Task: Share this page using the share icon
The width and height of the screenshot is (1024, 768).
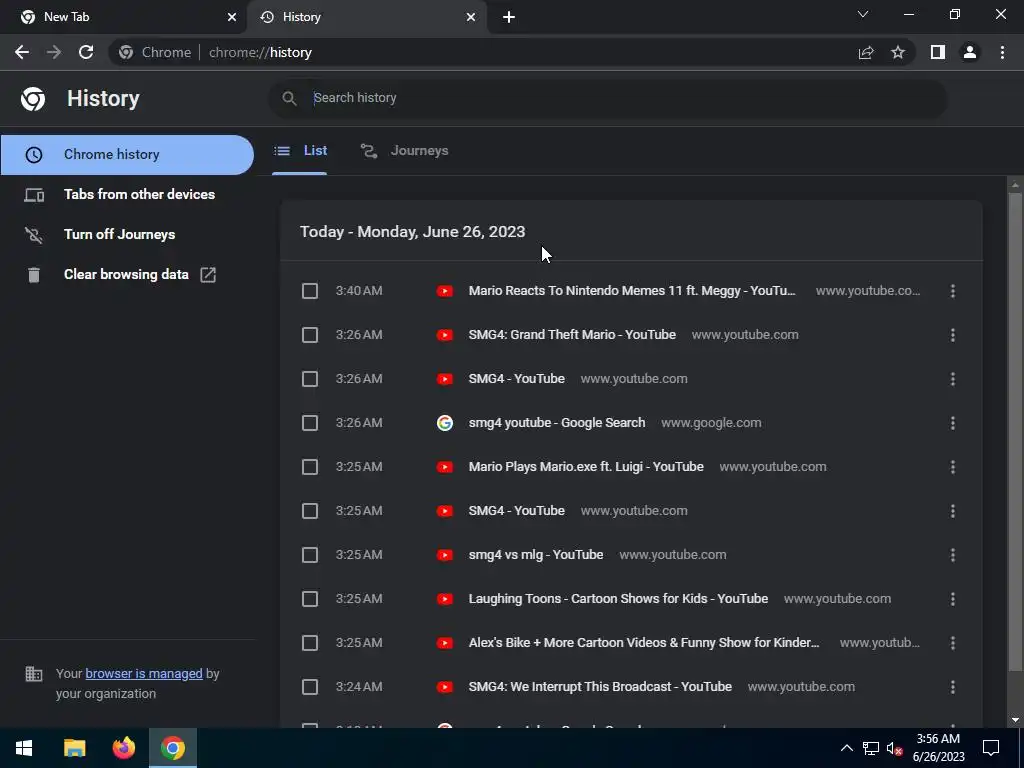Action: pyautogui.click(x=866, y=52)
